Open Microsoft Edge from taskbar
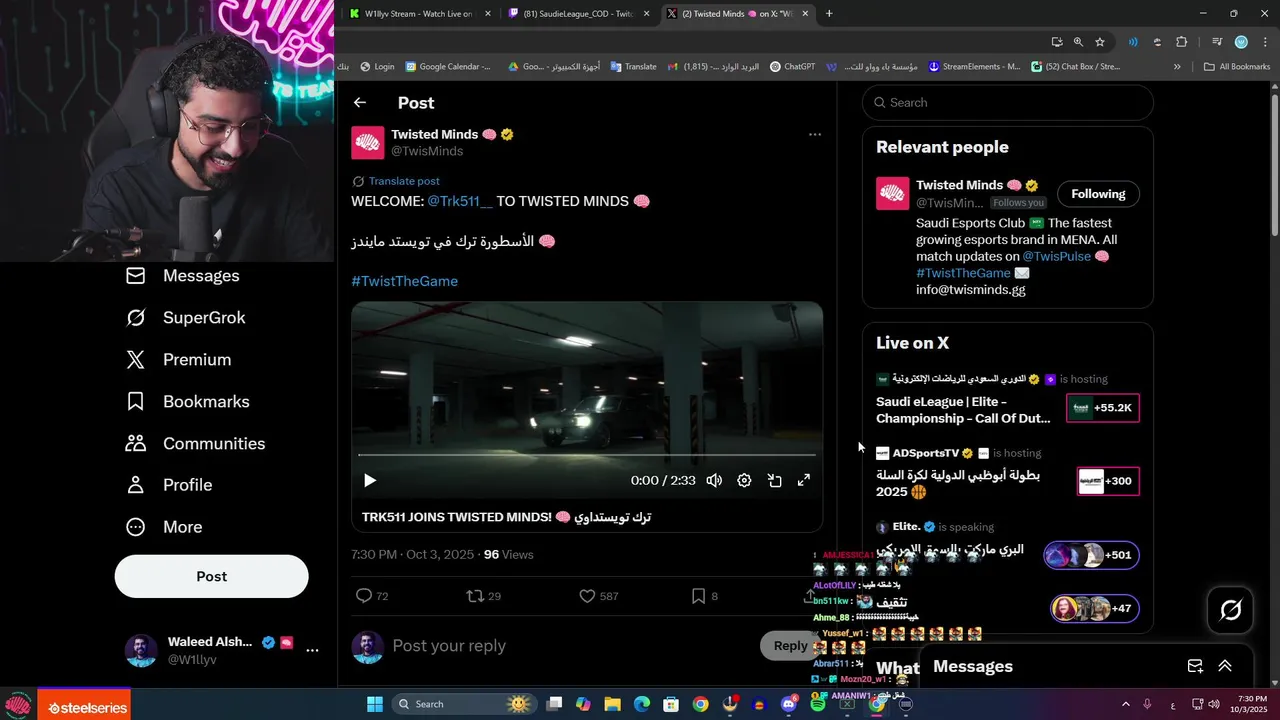Screen dimensions: 1280x720 coord(641,704)
